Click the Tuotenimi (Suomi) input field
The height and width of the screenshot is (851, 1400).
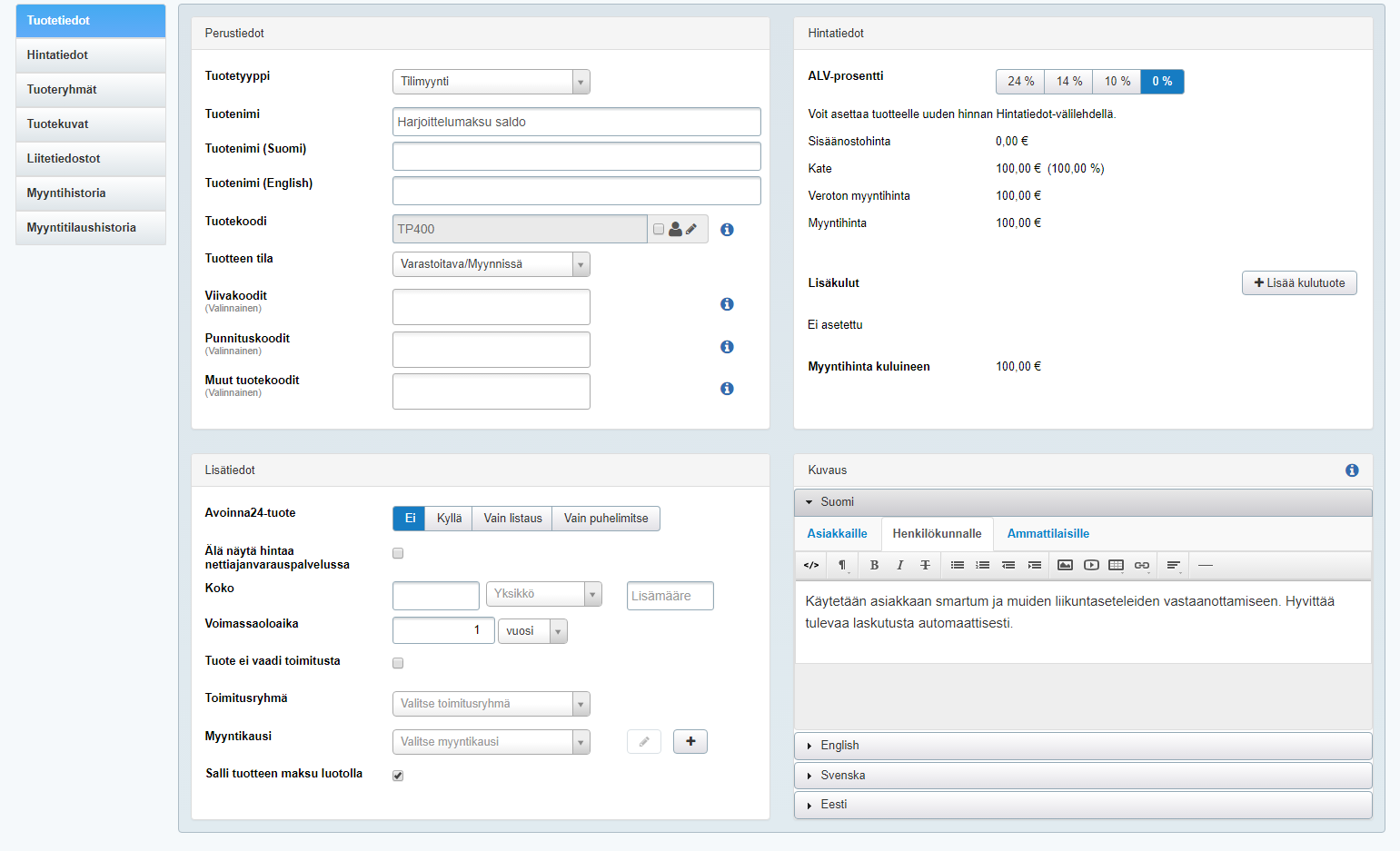tap(576, 156)
